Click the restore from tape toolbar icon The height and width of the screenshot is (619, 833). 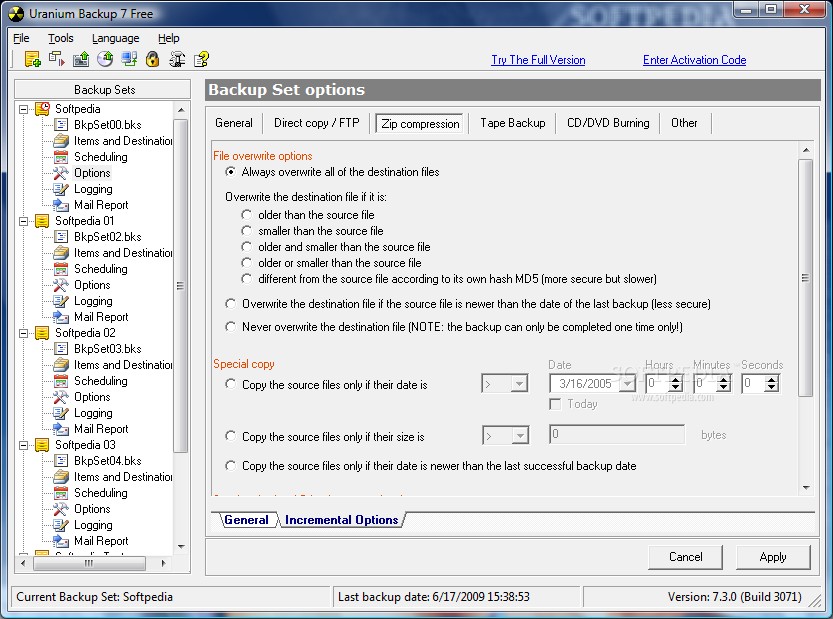pyautogui.click(x=81, y=59)
